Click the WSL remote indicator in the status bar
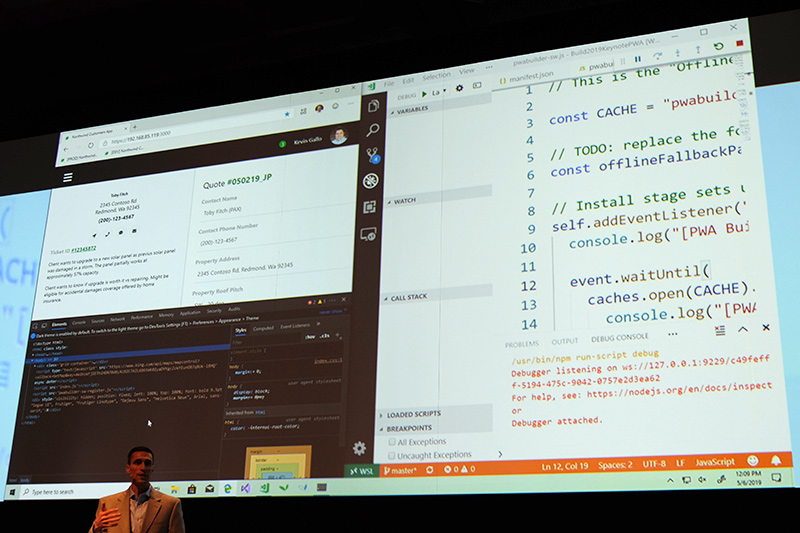Image resolution: width=800 pixels, height=533 pixels. tap(361, 471)
